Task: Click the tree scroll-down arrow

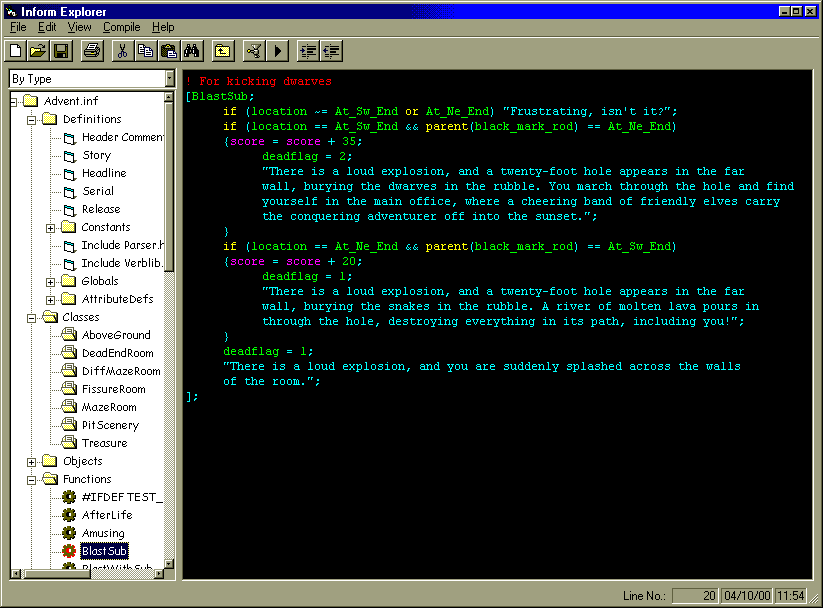Action: pos(168,564)
